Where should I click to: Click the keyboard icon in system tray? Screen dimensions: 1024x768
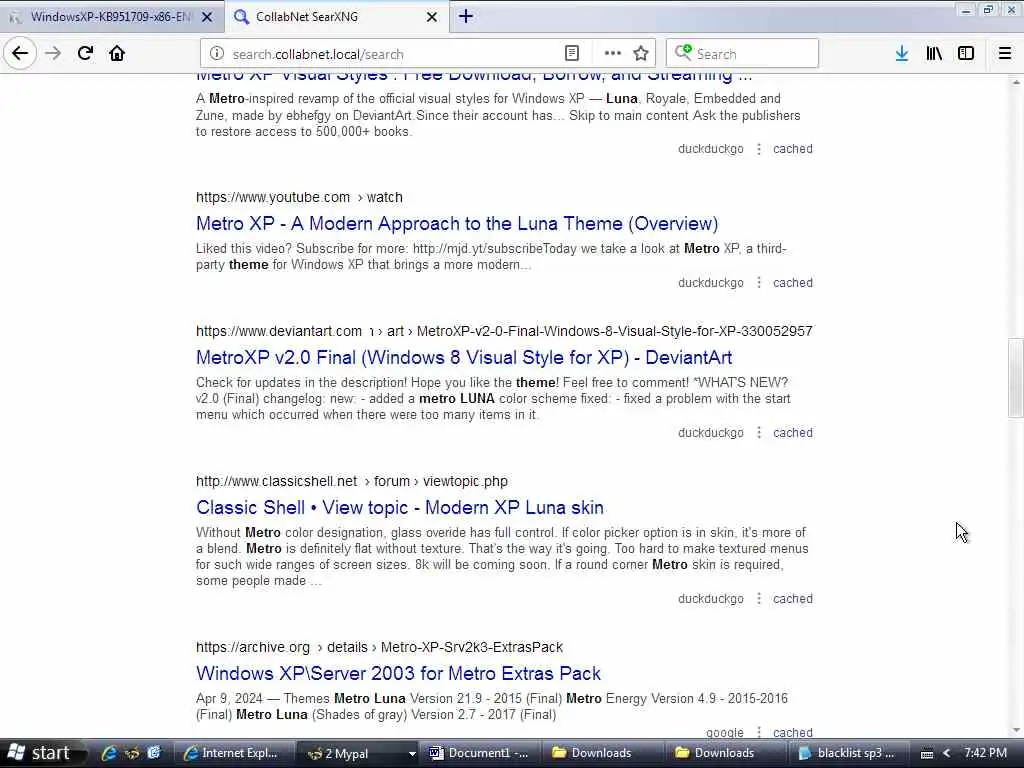(x=927, y=754)
